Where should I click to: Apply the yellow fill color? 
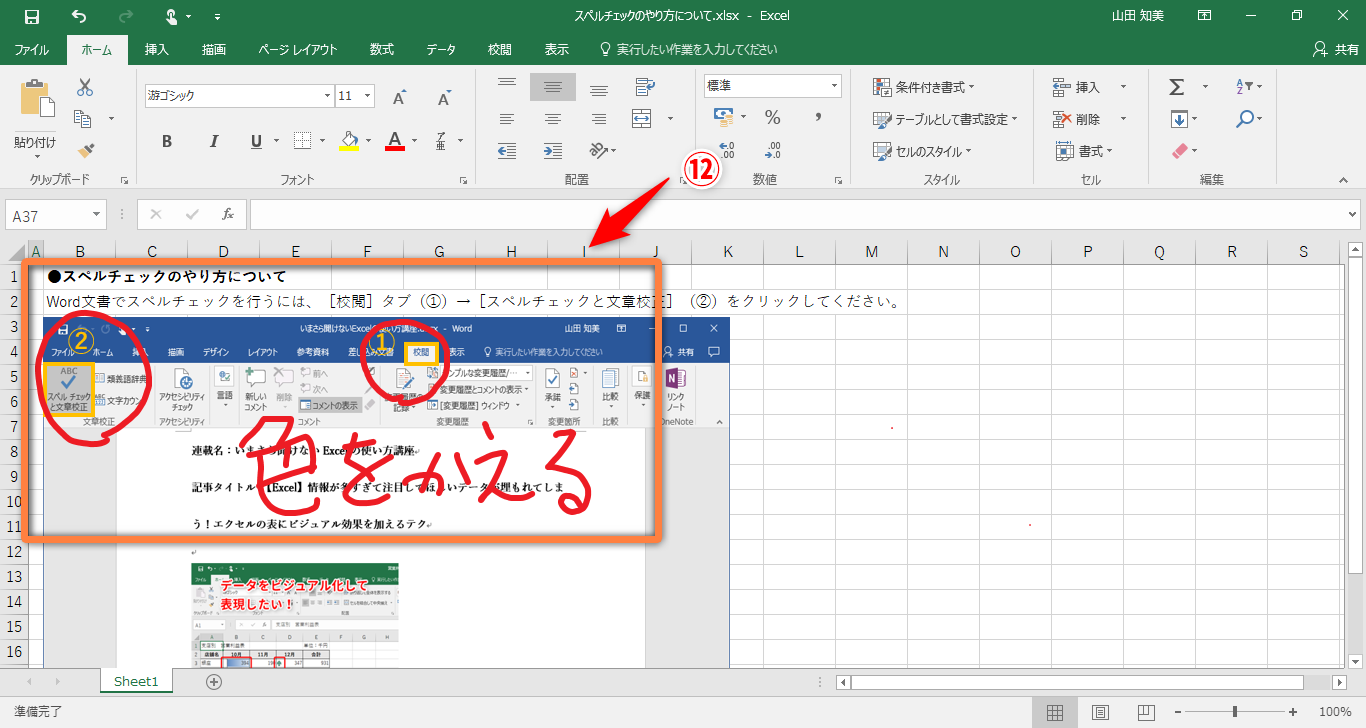pos(349,141)
